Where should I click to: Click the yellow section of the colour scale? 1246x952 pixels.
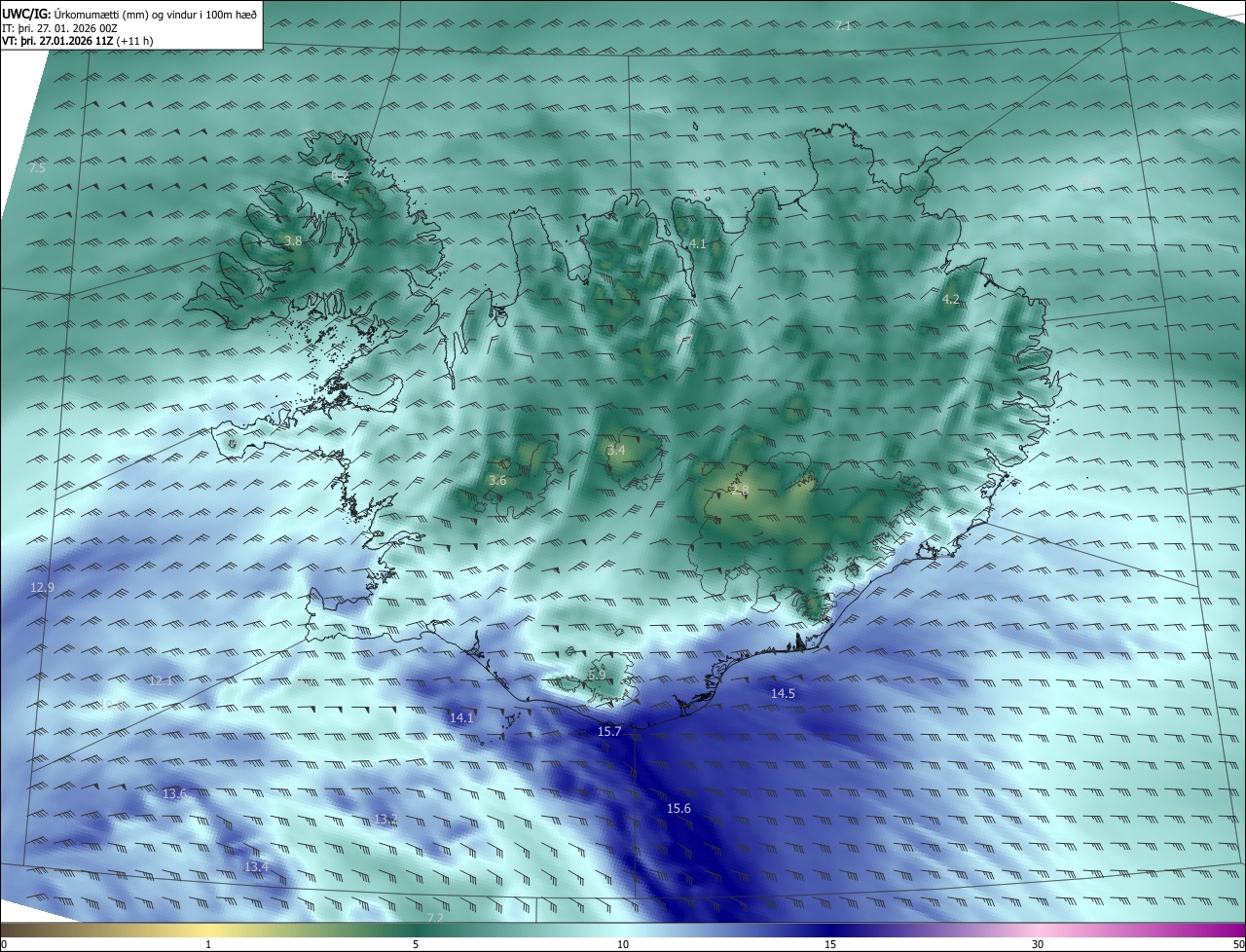click(208, 930)
